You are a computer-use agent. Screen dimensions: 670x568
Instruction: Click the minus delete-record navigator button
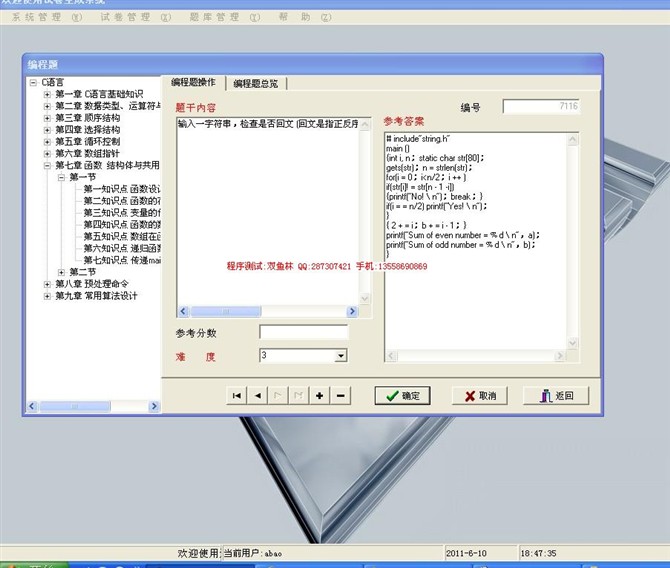tap(341, 396)
